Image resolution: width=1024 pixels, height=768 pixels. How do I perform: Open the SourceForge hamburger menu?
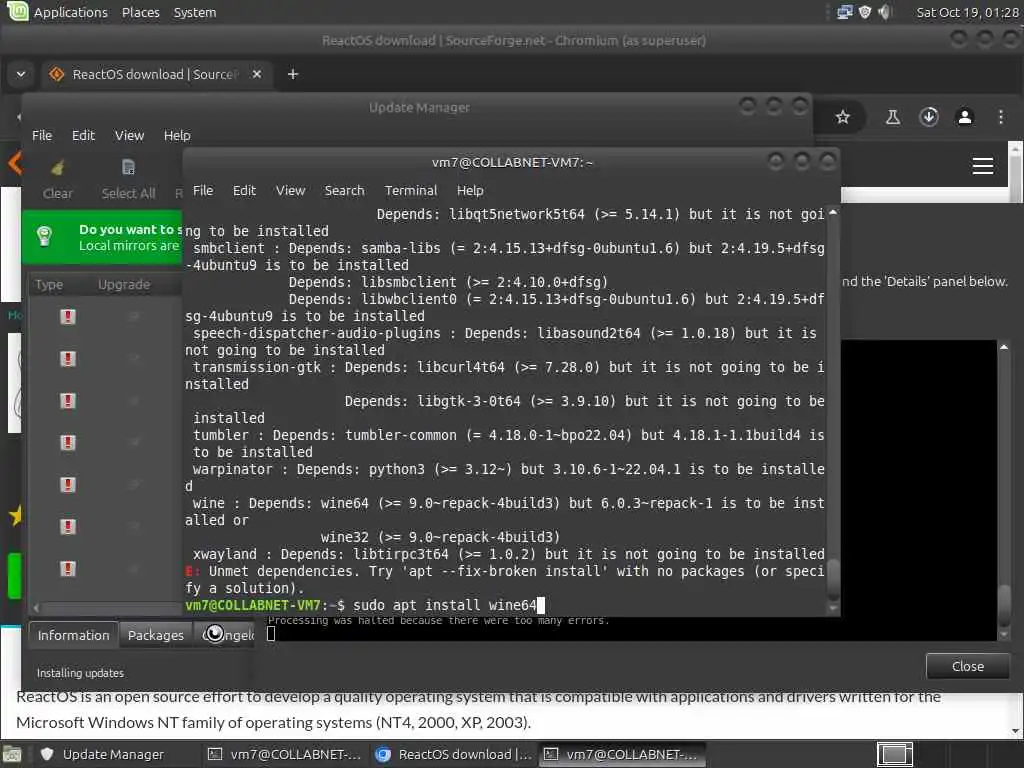(x=983, y=166)
